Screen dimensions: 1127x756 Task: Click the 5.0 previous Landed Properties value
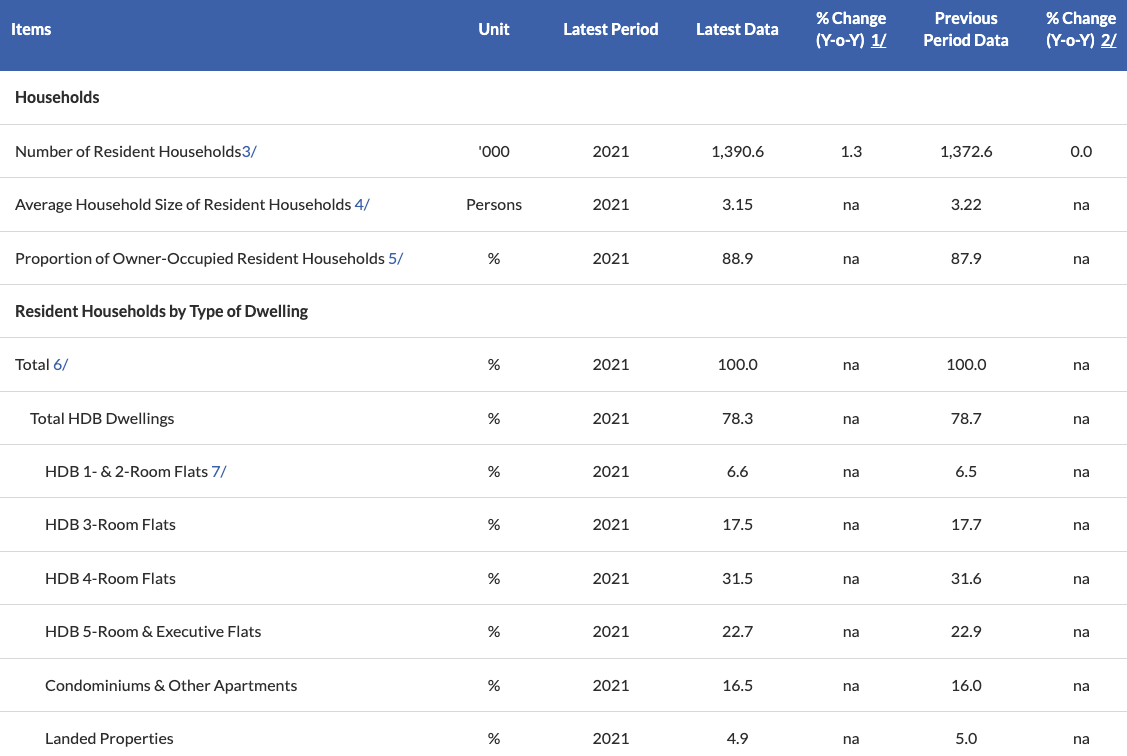click(966, 739)
